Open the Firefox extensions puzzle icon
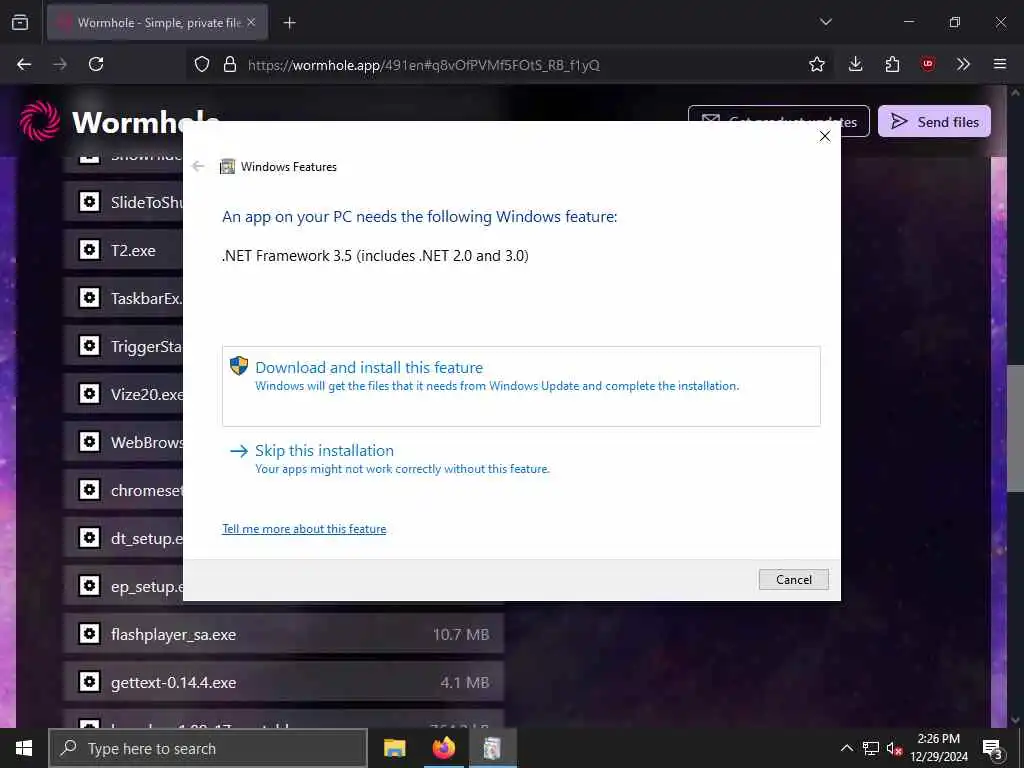This screenshot has height=768, width=1024. tap(892, 64)
